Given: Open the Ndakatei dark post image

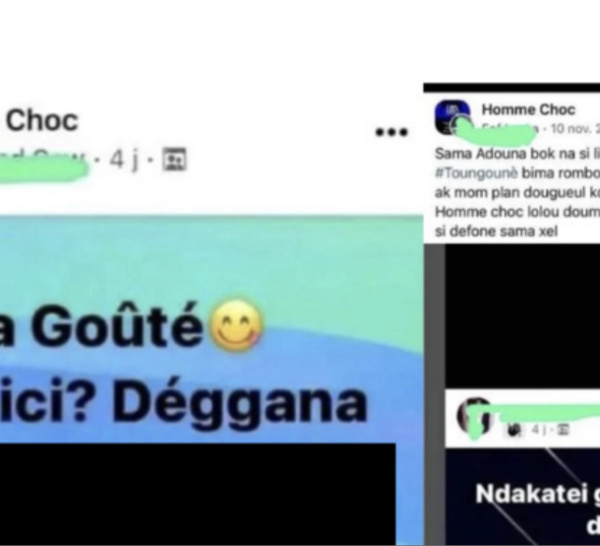Looking at the screenshot, I should (522, 497).
